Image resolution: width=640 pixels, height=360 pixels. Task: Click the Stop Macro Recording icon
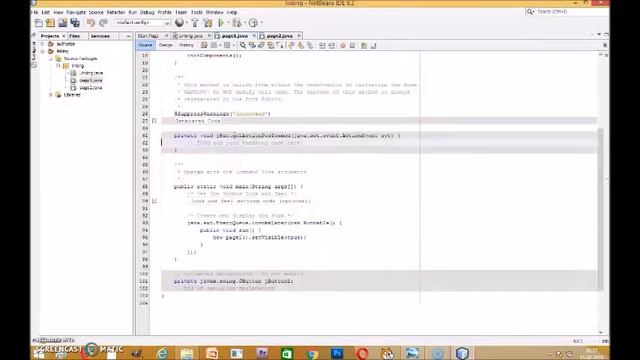(x=352, y=45)
